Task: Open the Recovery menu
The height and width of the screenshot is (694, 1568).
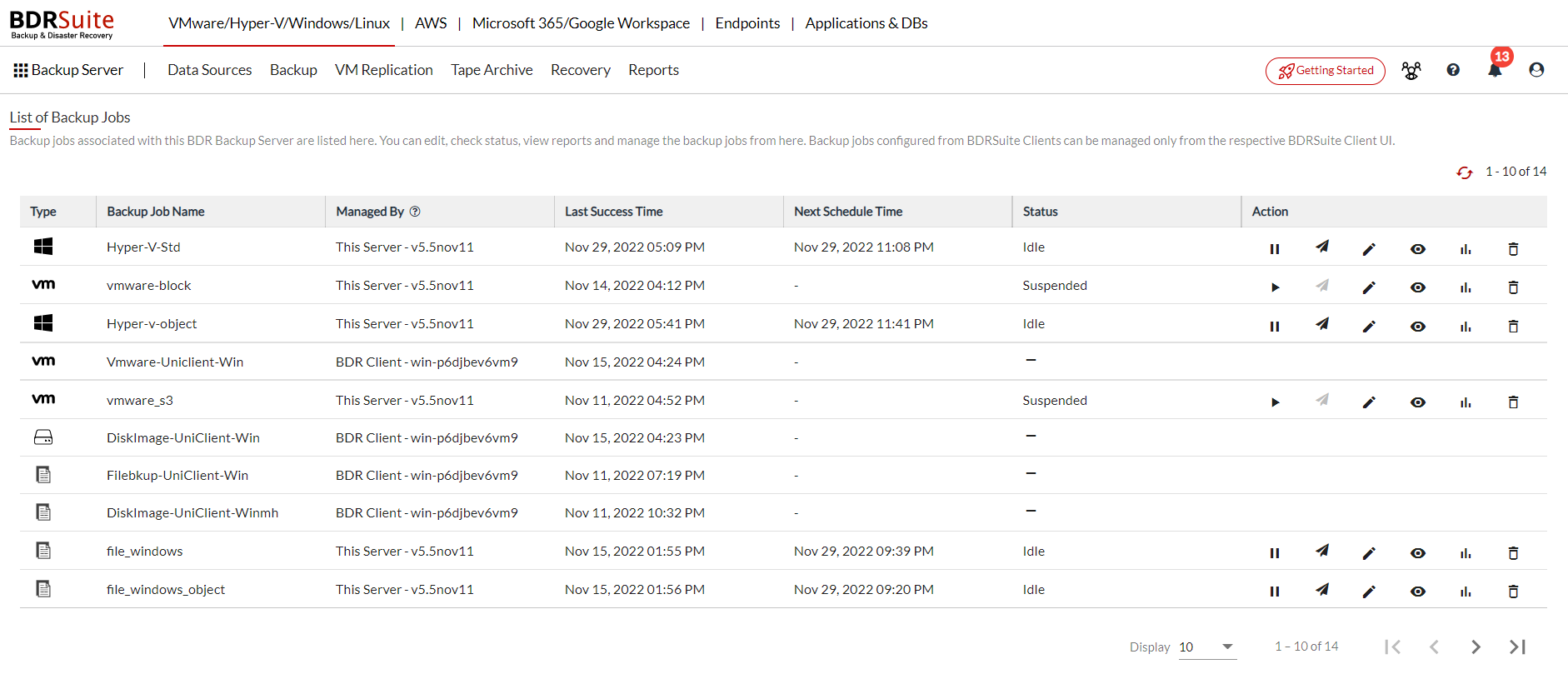Action: (580, 70)
